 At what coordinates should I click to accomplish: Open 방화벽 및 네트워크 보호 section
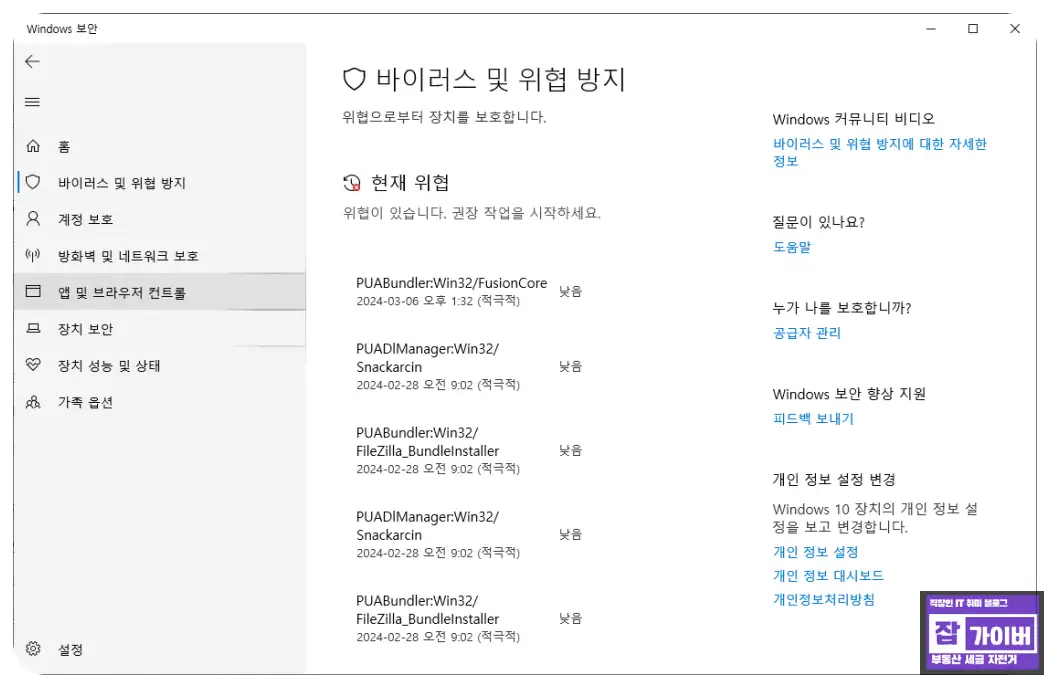(159, 255)
